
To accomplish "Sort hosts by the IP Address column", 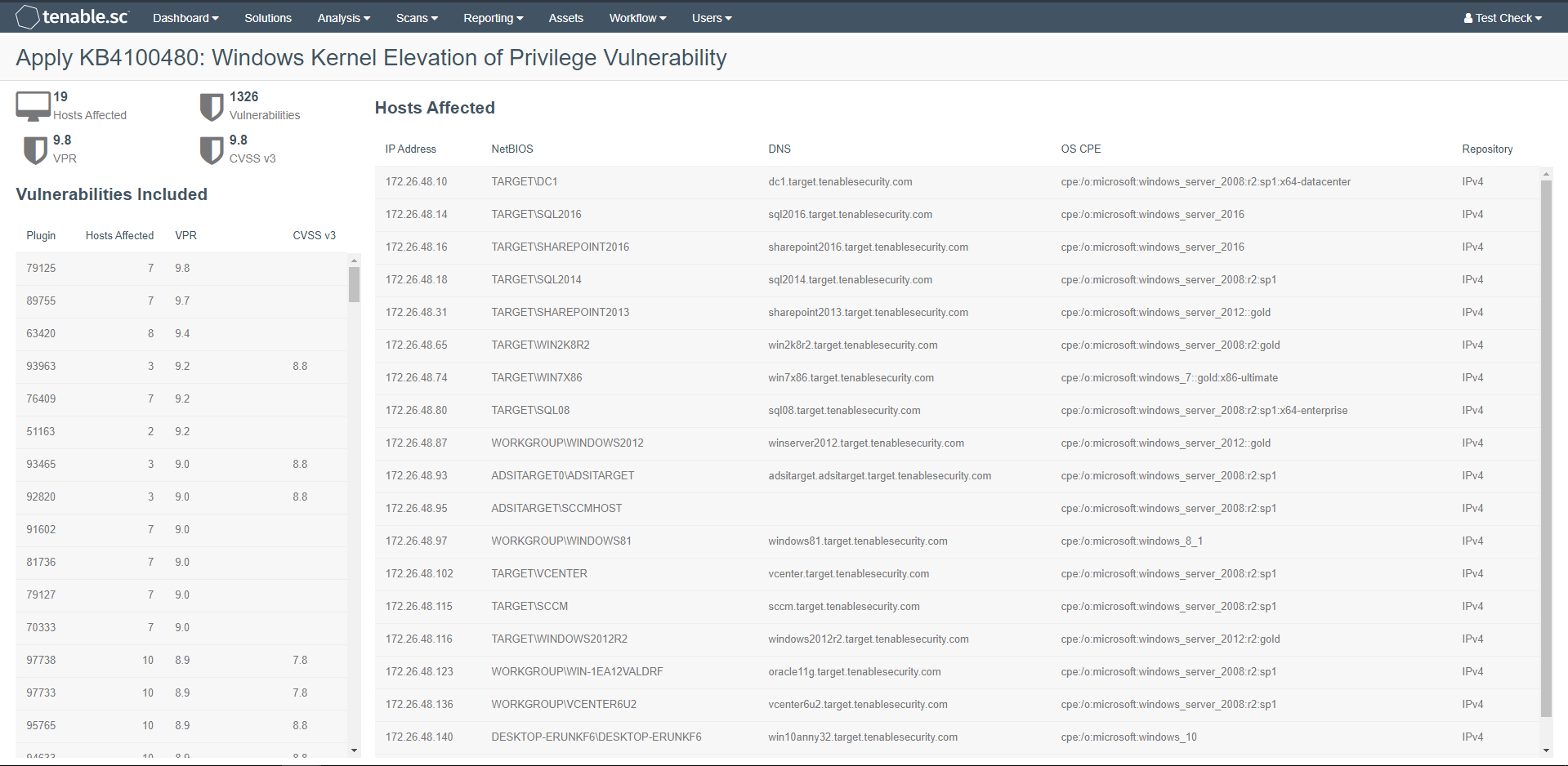I will point(409,149).
